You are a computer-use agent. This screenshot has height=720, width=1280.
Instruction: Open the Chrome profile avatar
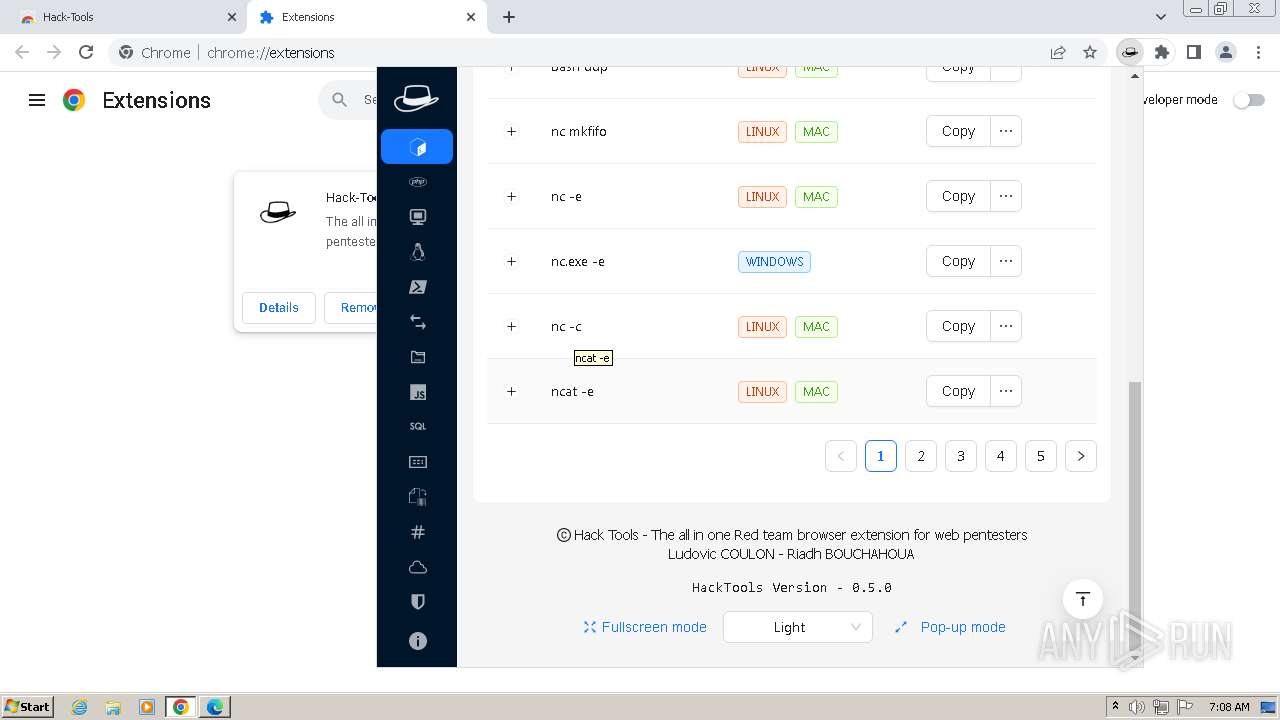coord(1225,52)
